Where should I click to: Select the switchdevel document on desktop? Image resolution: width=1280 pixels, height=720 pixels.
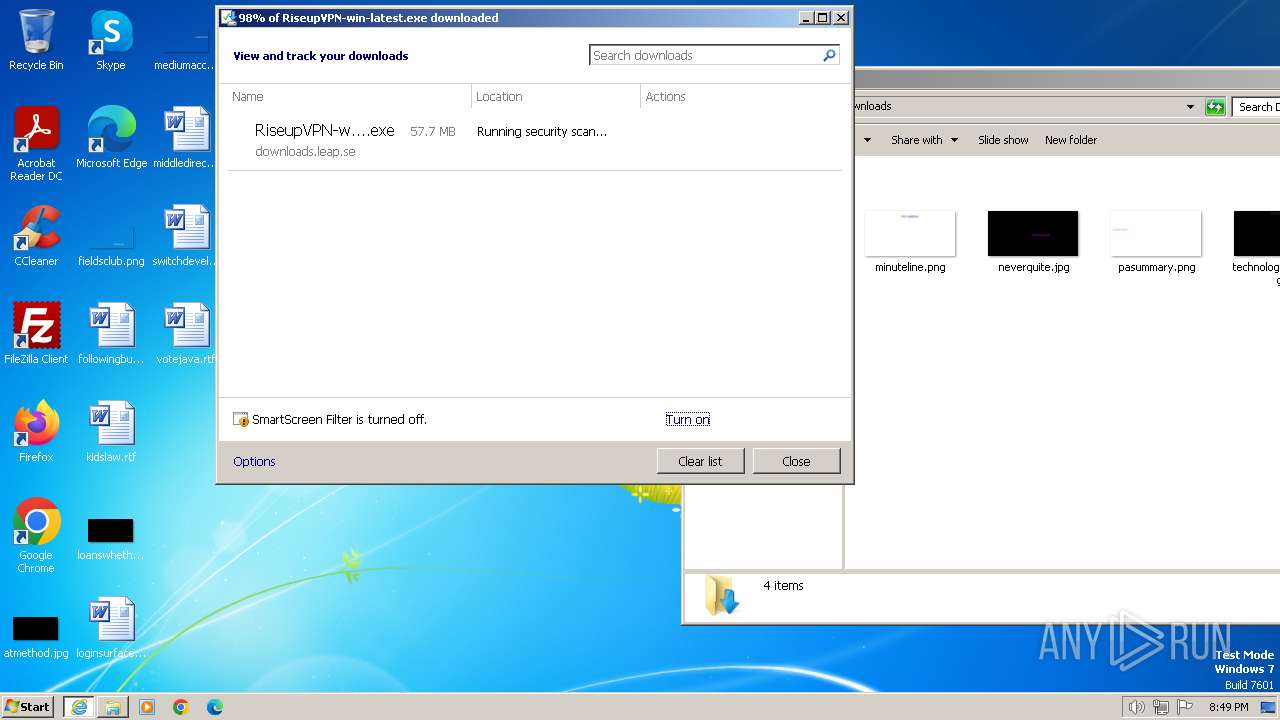185,236
